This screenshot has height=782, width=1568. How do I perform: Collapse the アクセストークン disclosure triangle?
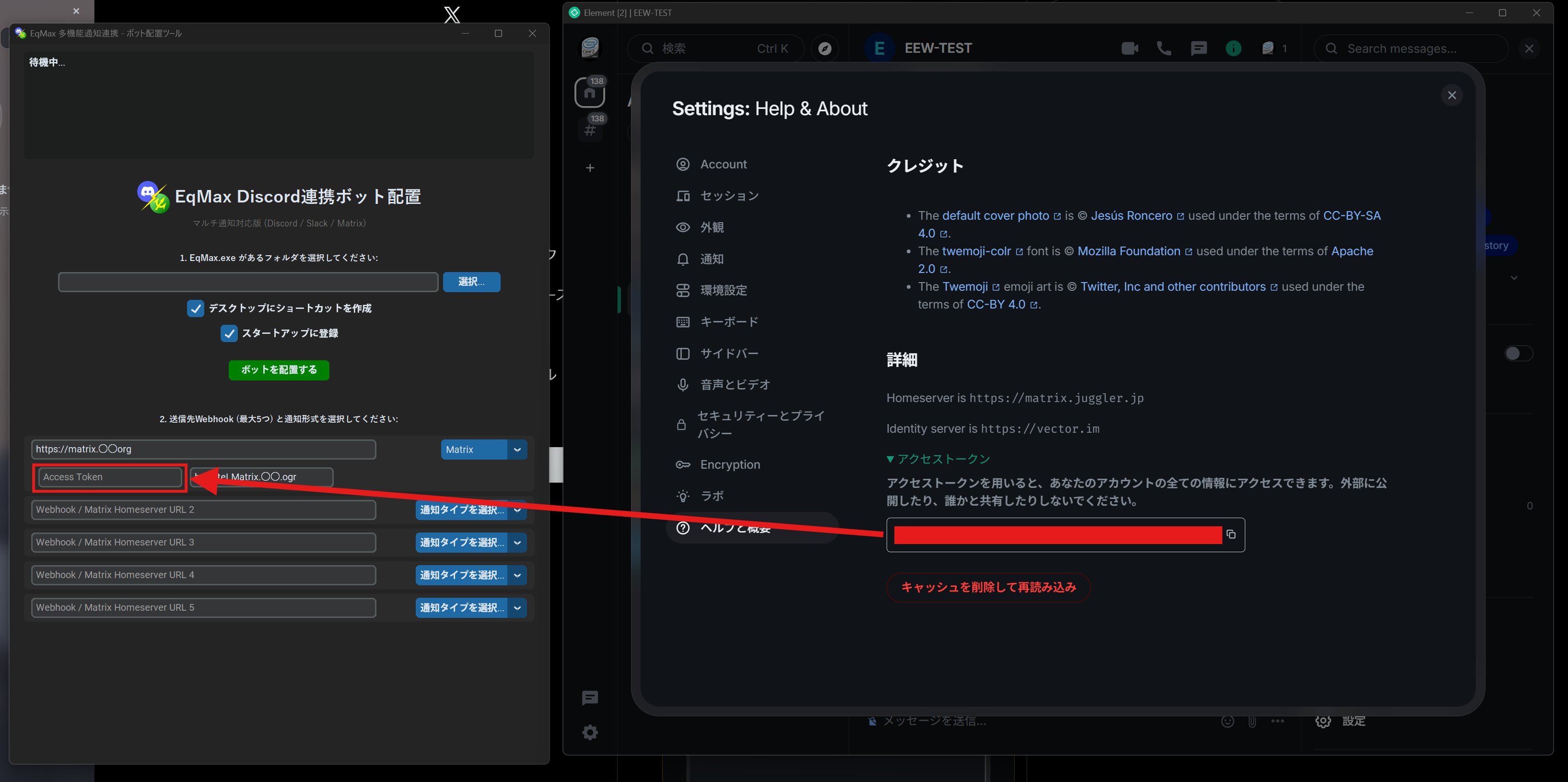point(890,459)
